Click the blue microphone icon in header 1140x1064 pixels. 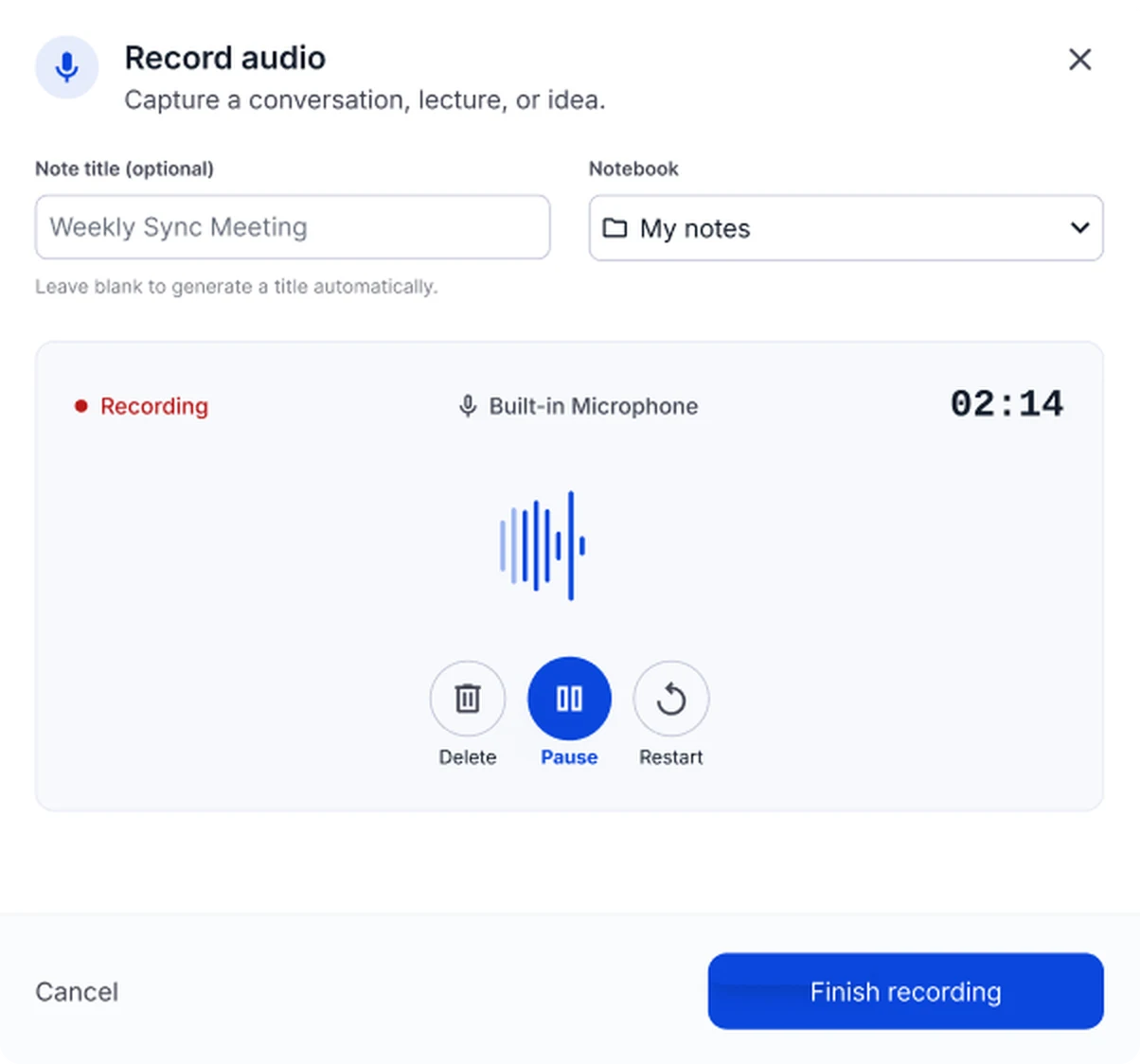[x=66, y=67]
